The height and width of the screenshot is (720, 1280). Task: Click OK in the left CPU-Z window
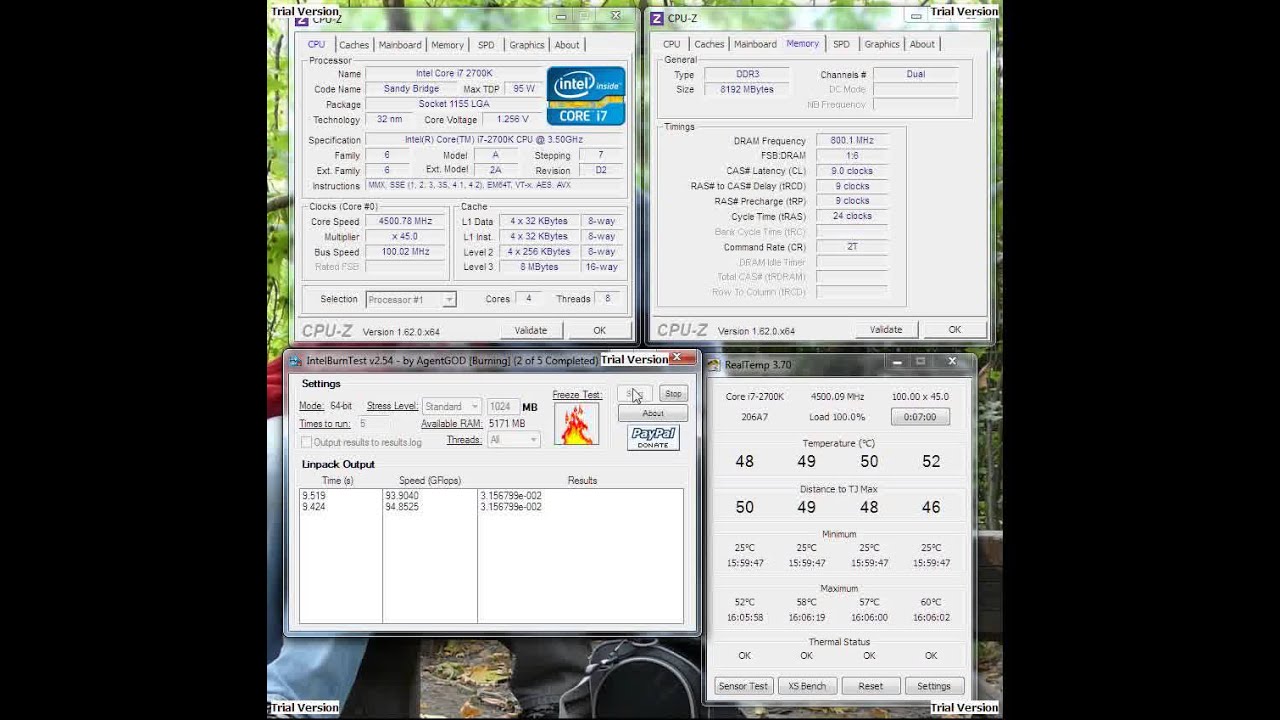click(599, 330)
